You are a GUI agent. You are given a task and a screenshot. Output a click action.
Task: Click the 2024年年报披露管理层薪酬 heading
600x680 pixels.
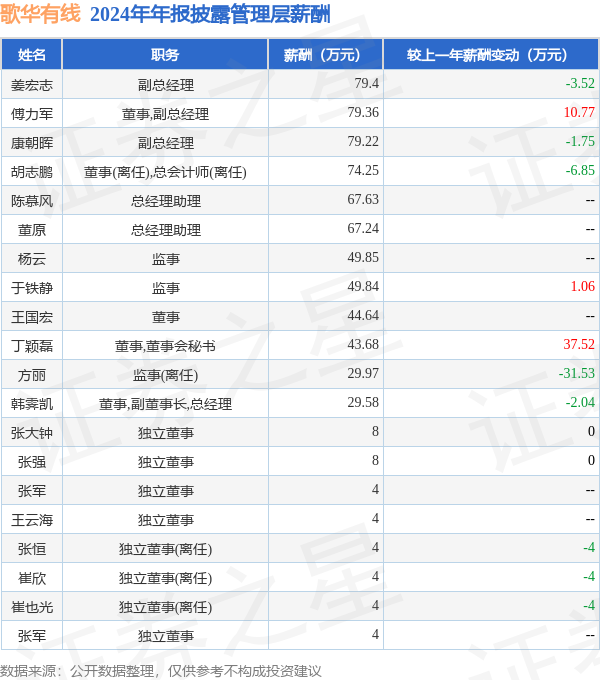210,14
